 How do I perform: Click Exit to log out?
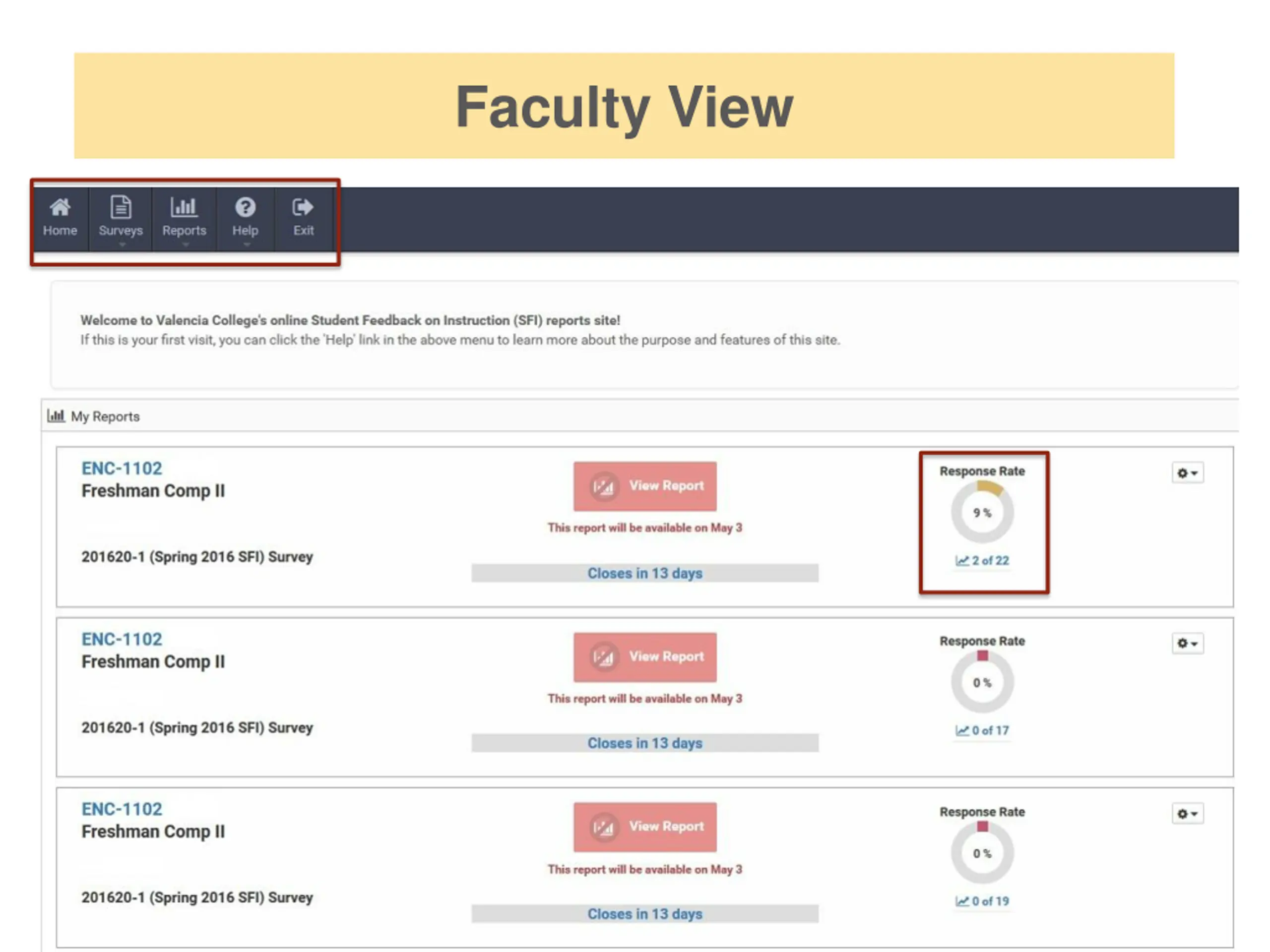[303, 219]
